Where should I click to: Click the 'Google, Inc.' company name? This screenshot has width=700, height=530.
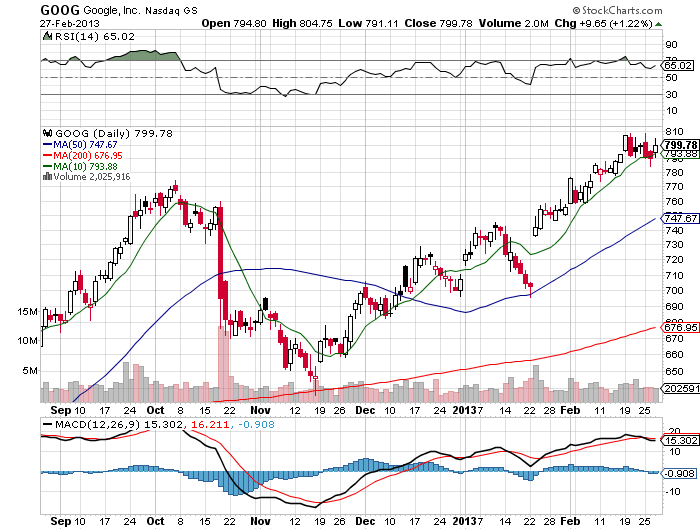tap(112, 10)
